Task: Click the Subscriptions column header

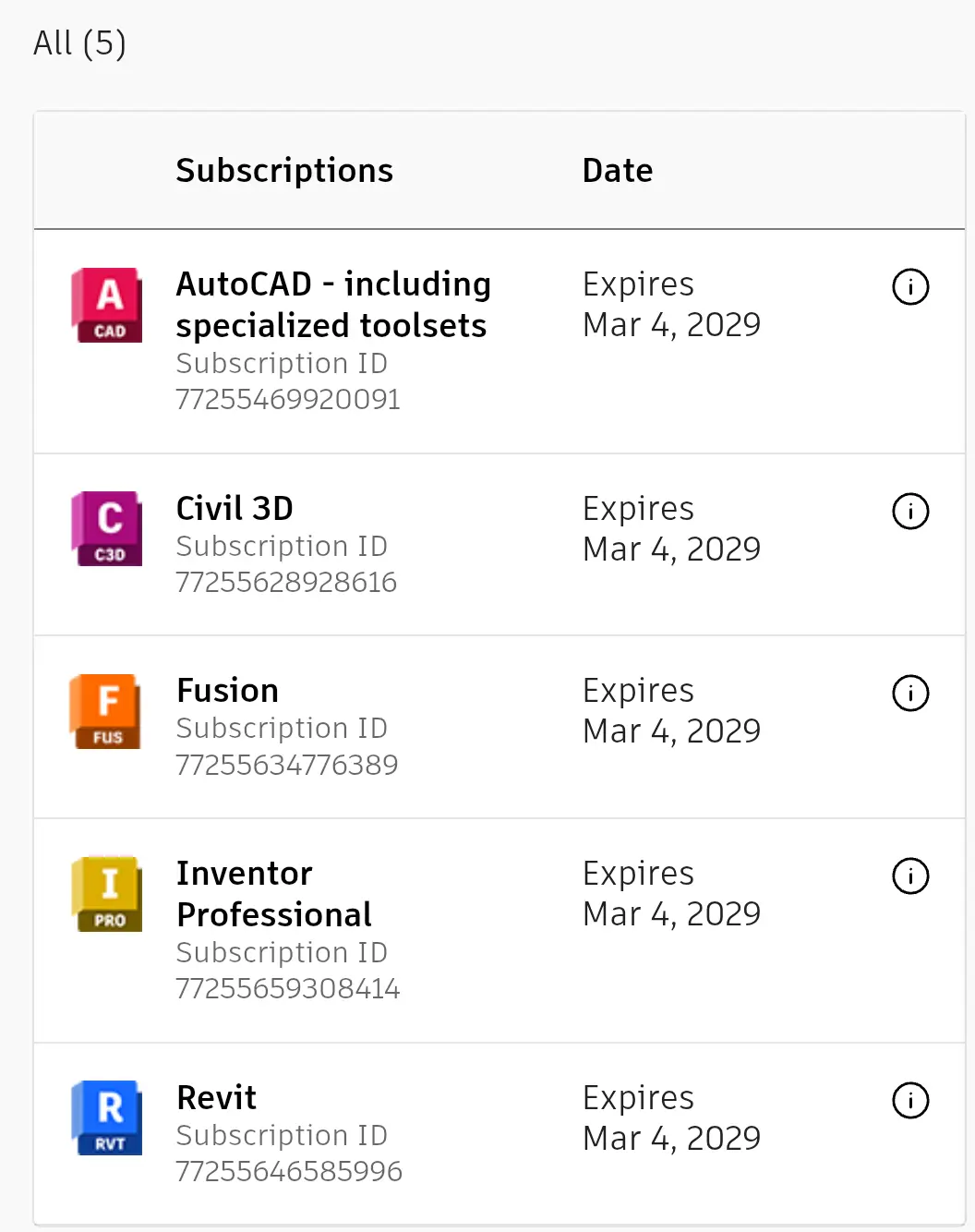Action: pos(284,171)
